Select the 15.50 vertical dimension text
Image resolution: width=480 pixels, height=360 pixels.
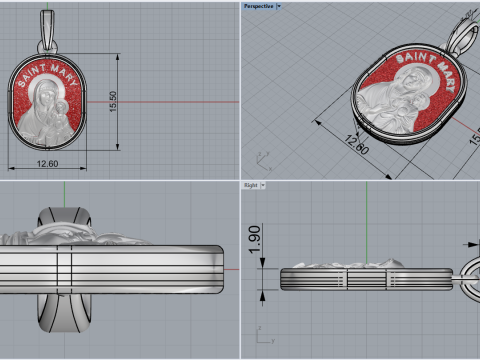[113, 101]
